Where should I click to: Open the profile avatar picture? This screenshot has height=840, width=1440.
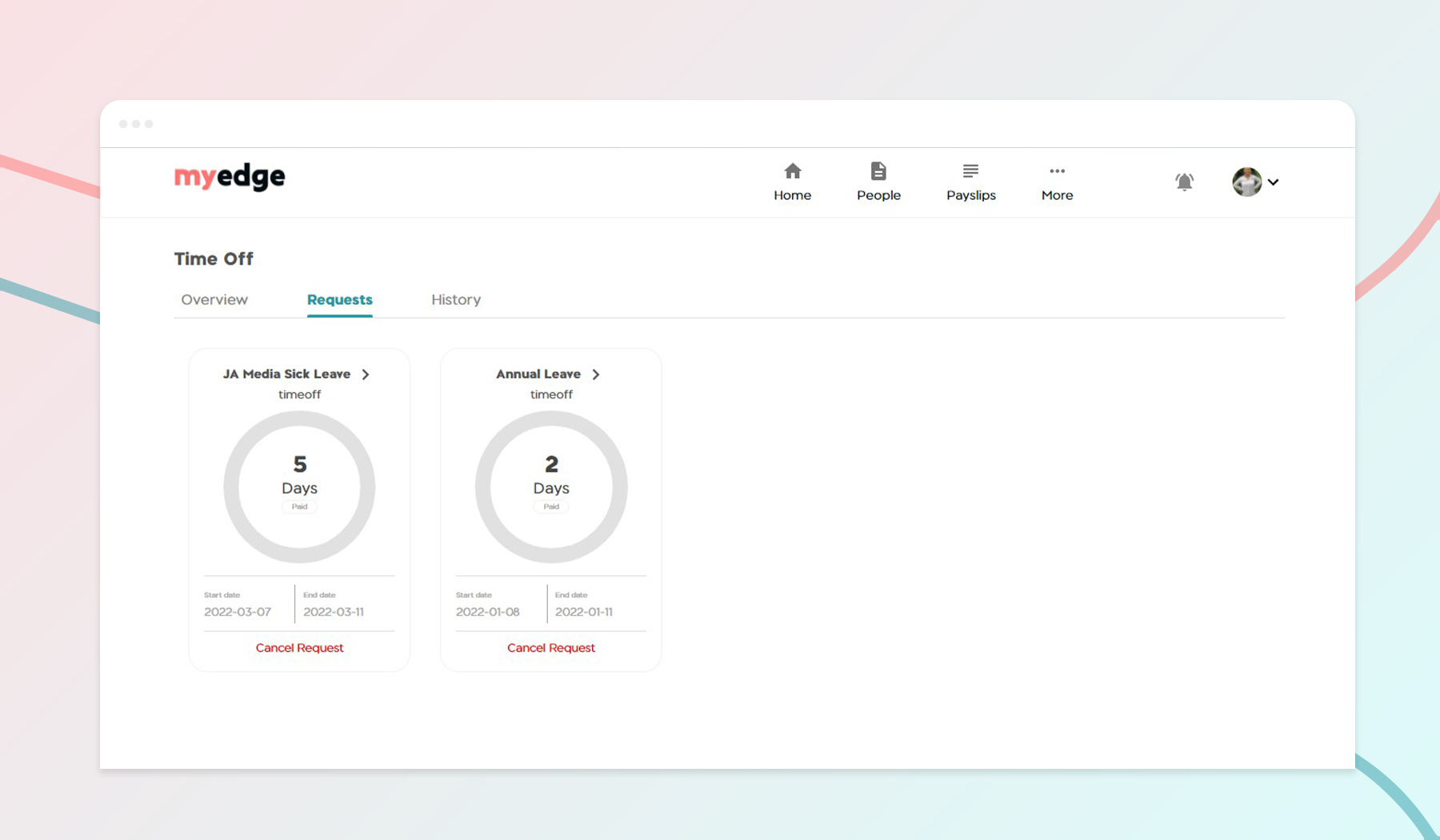1246,182
